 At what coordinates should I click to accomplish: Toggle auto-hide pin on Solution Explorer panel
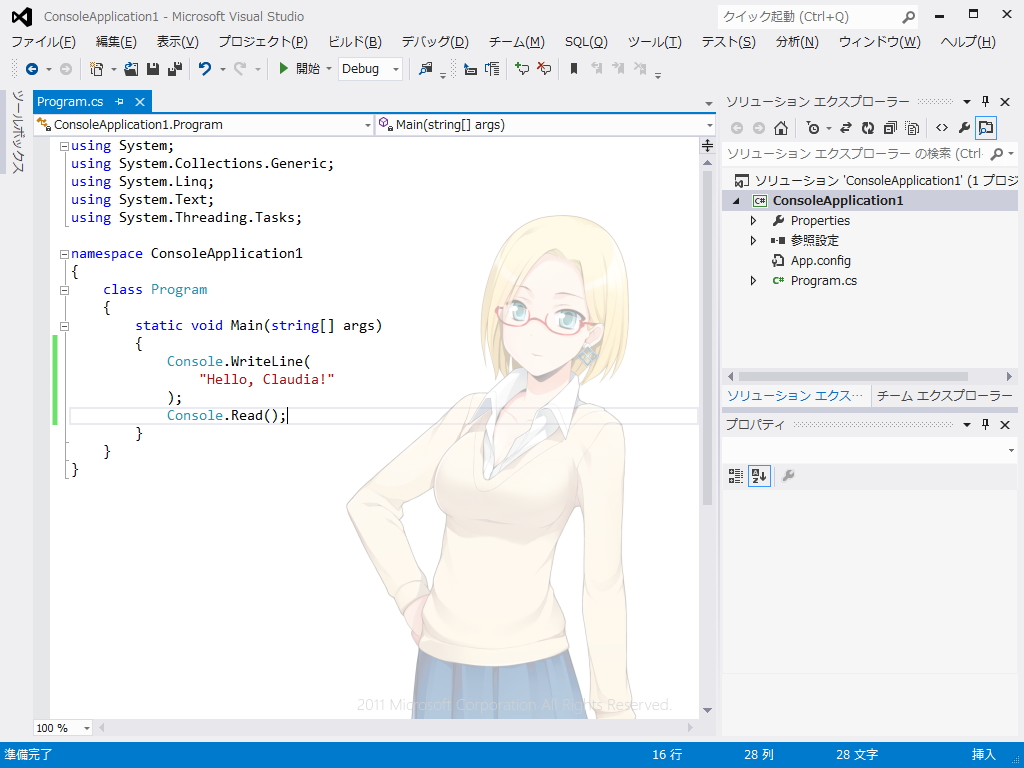point(985,101)
